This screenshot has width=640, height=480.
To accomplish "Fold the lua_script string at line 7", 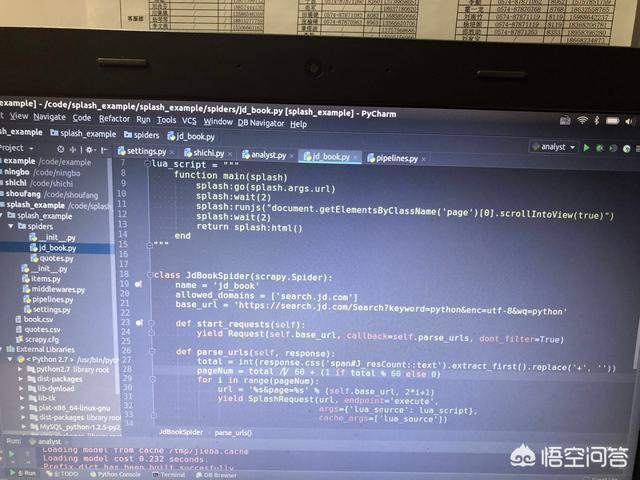I will (147, 164).
